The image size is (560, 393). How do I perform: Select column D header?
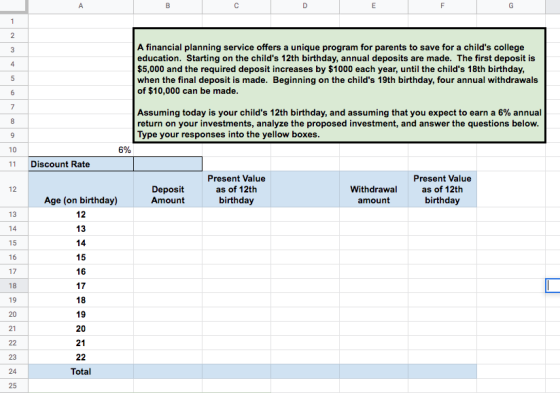click(305, 6)
